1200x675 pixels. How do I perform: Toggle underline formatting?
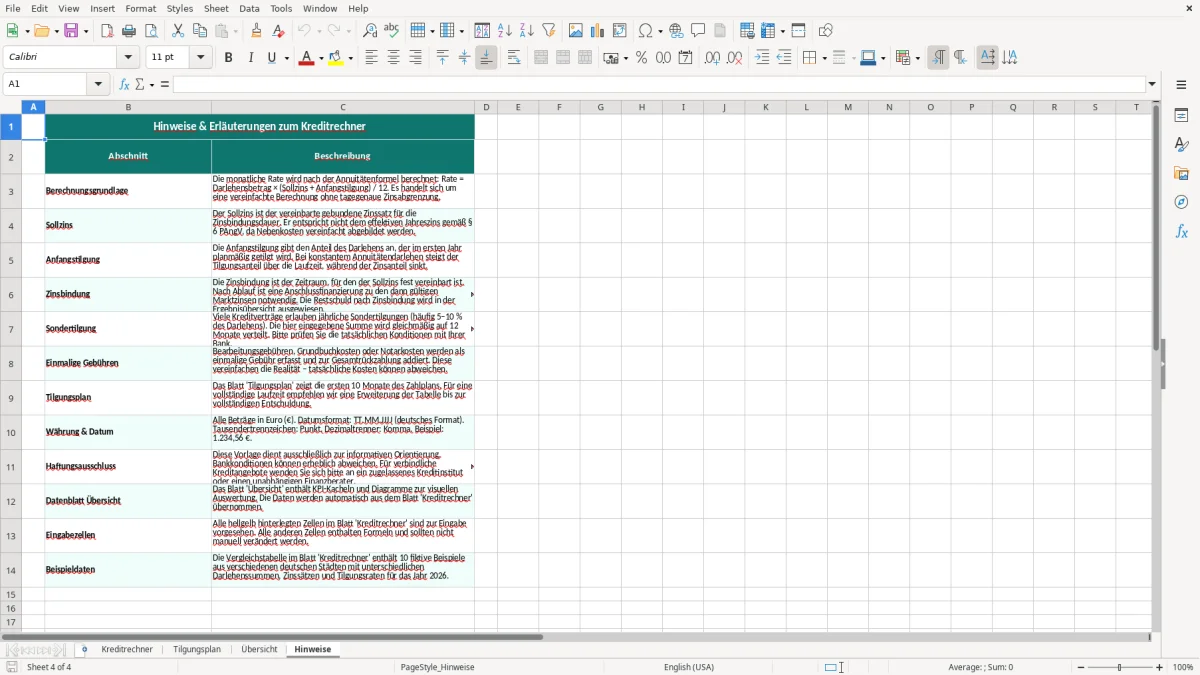271,58
